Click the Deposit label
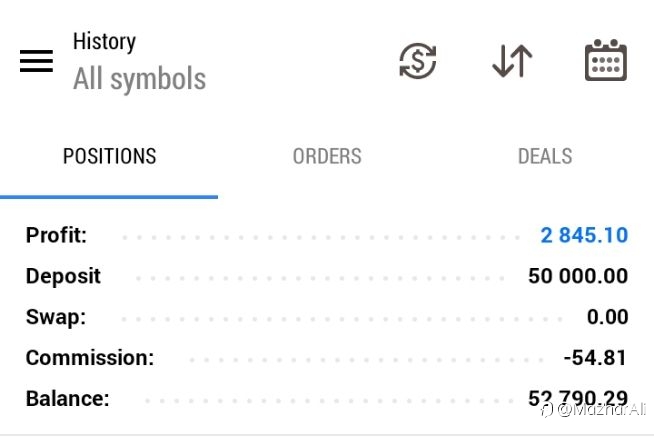Image resolution: width=654 pixels, height=439 pixels. [63, 276]
